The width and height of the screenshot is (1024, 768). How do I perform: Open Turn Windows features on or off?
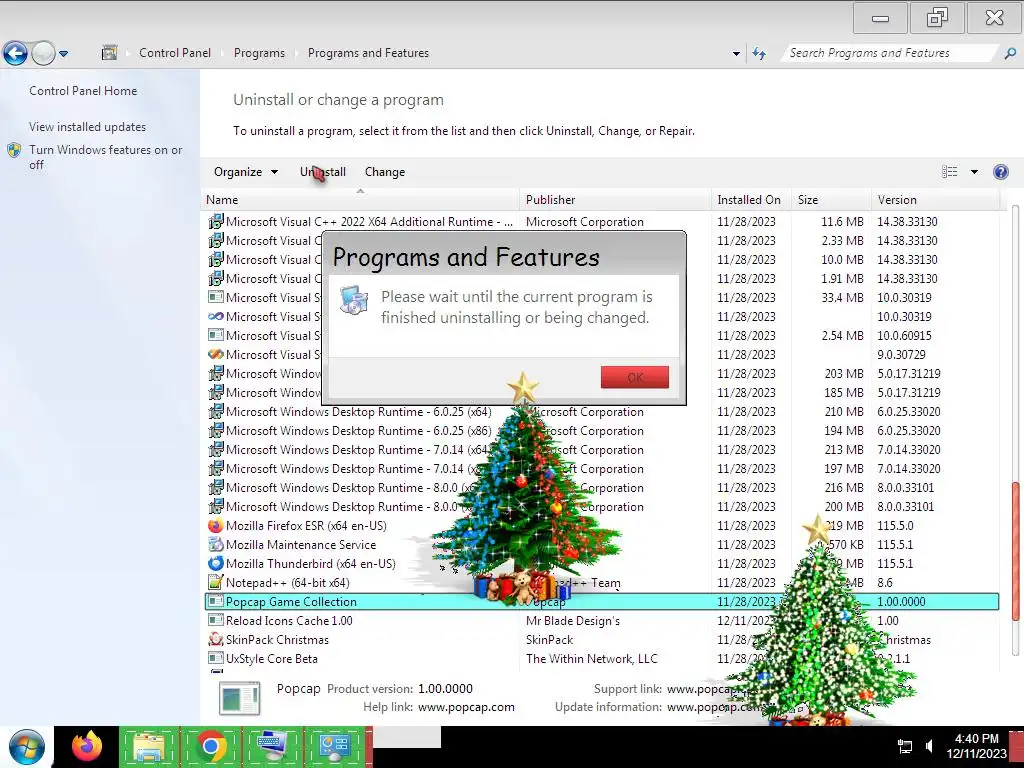coord(105,157)
